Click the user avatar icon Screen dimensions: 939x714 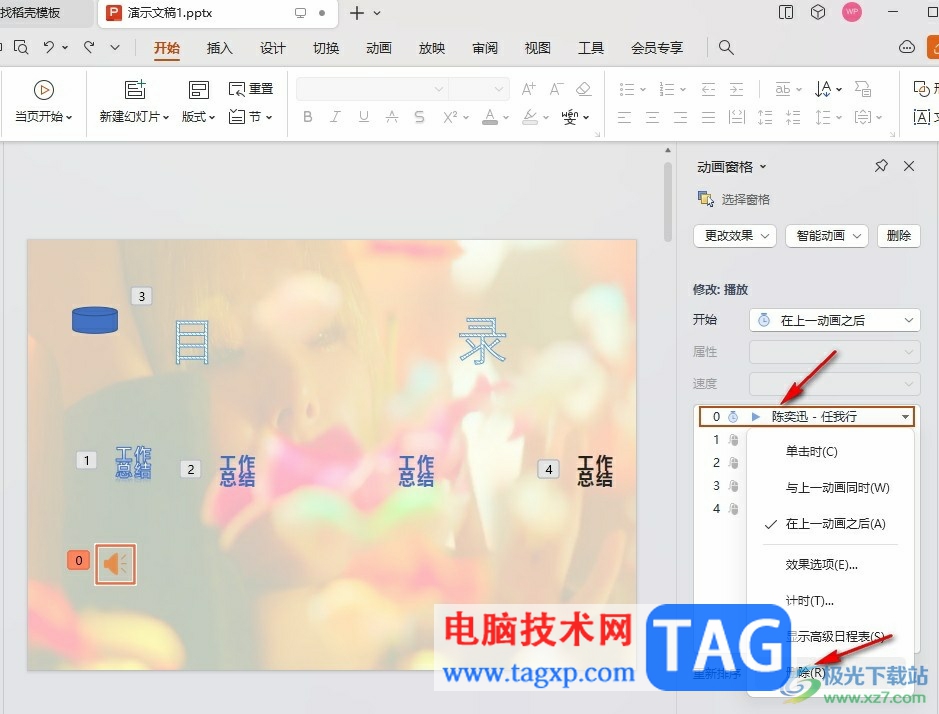pyautogui.click(x=852, y=12)
